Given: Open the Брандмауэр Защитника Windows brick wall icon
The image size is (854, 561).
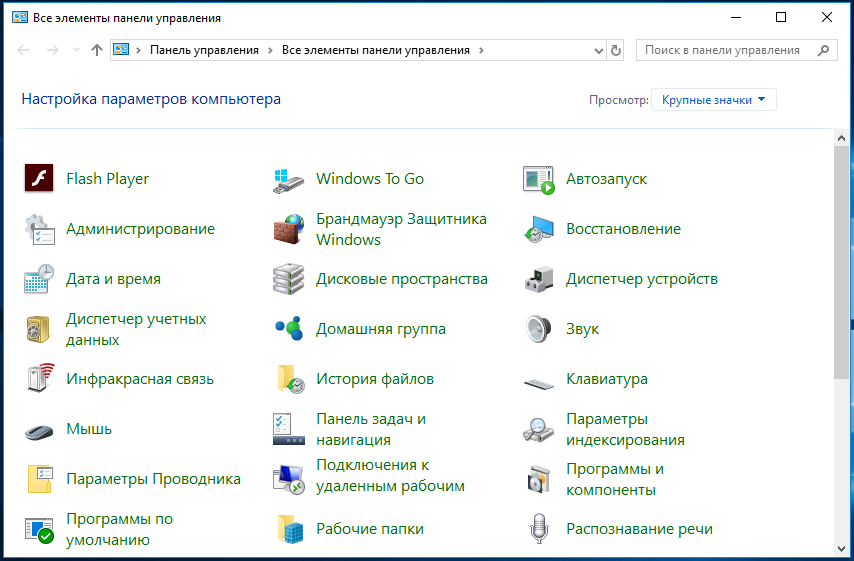Looking at the screenshot, I should [x=289, y=229].
